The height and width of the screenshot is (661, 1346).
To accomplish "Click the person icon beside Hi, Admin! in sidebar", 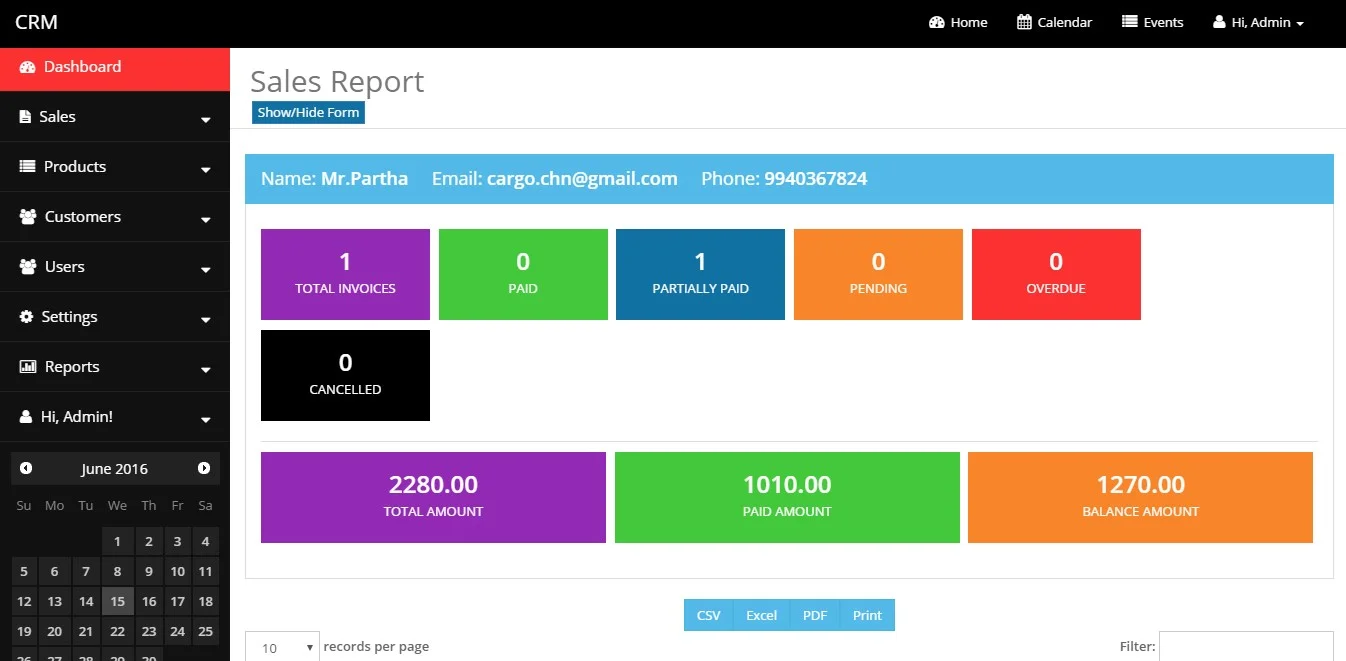I will pos(26,417).
